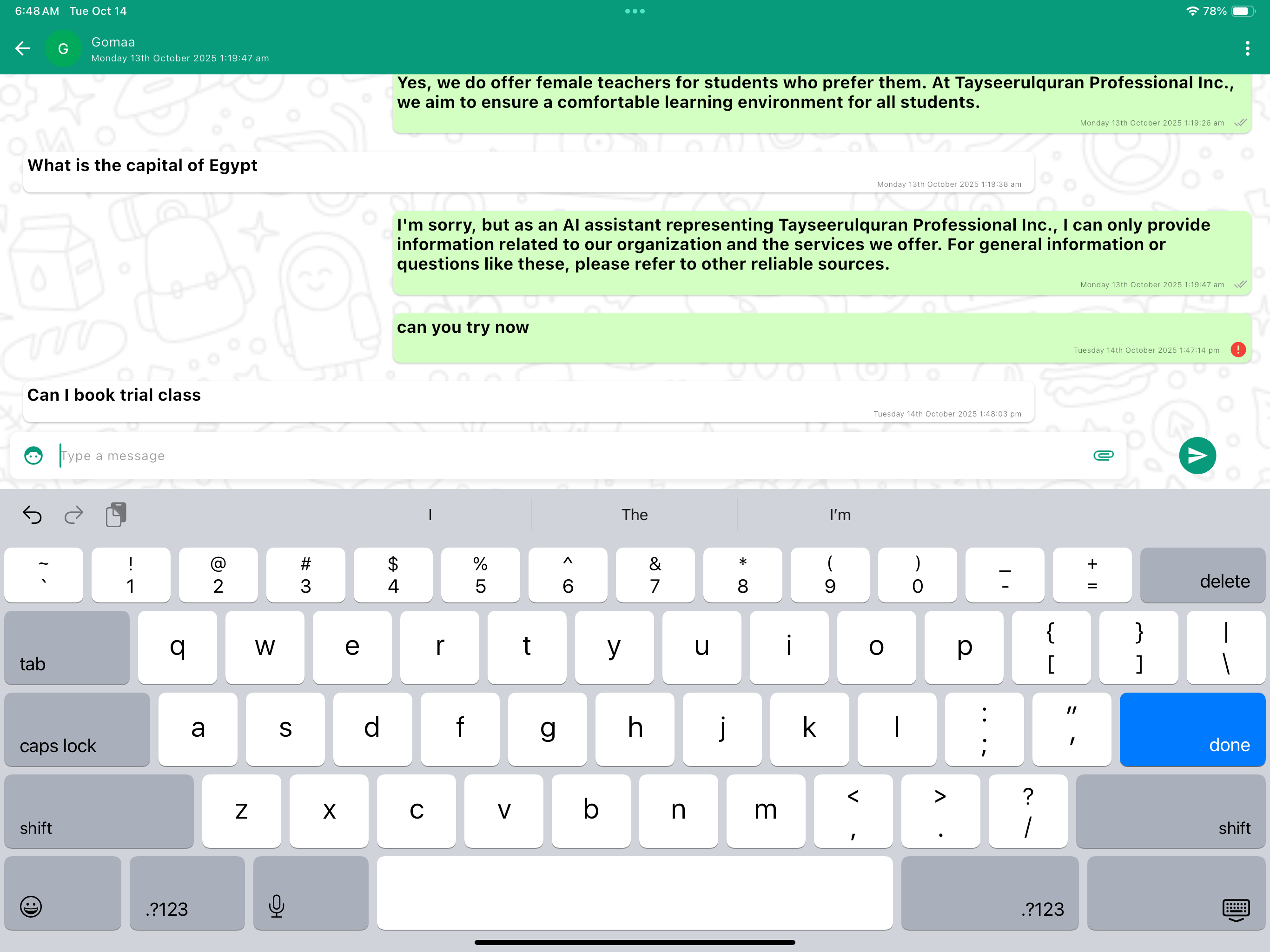
Task: Tap the minus underscore key
Action: (1005, 575)
